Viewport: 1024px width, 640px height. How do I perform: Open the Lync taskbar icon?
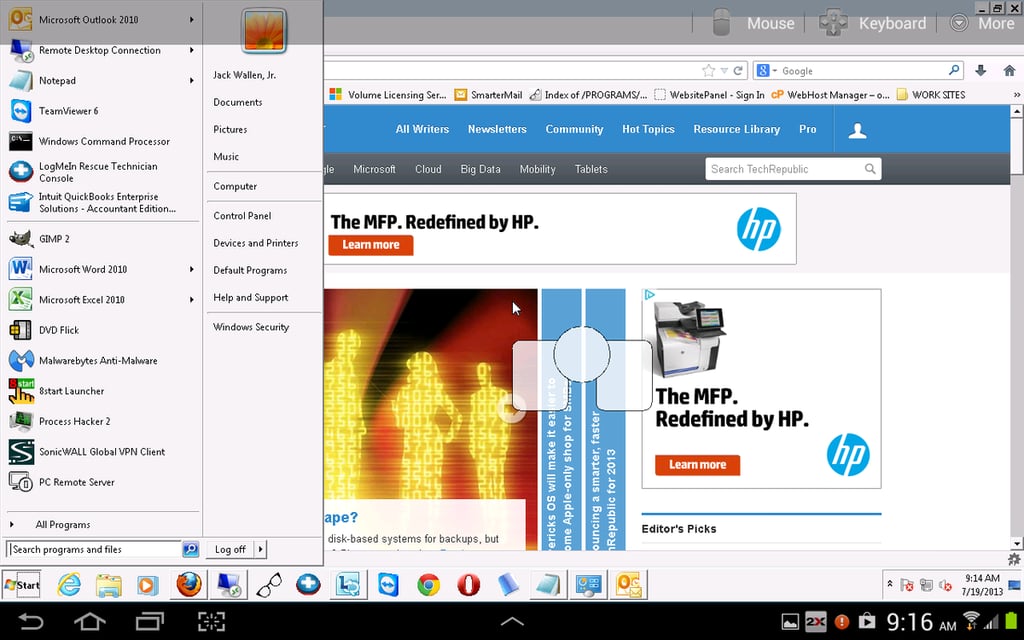[x=349, y=584]
